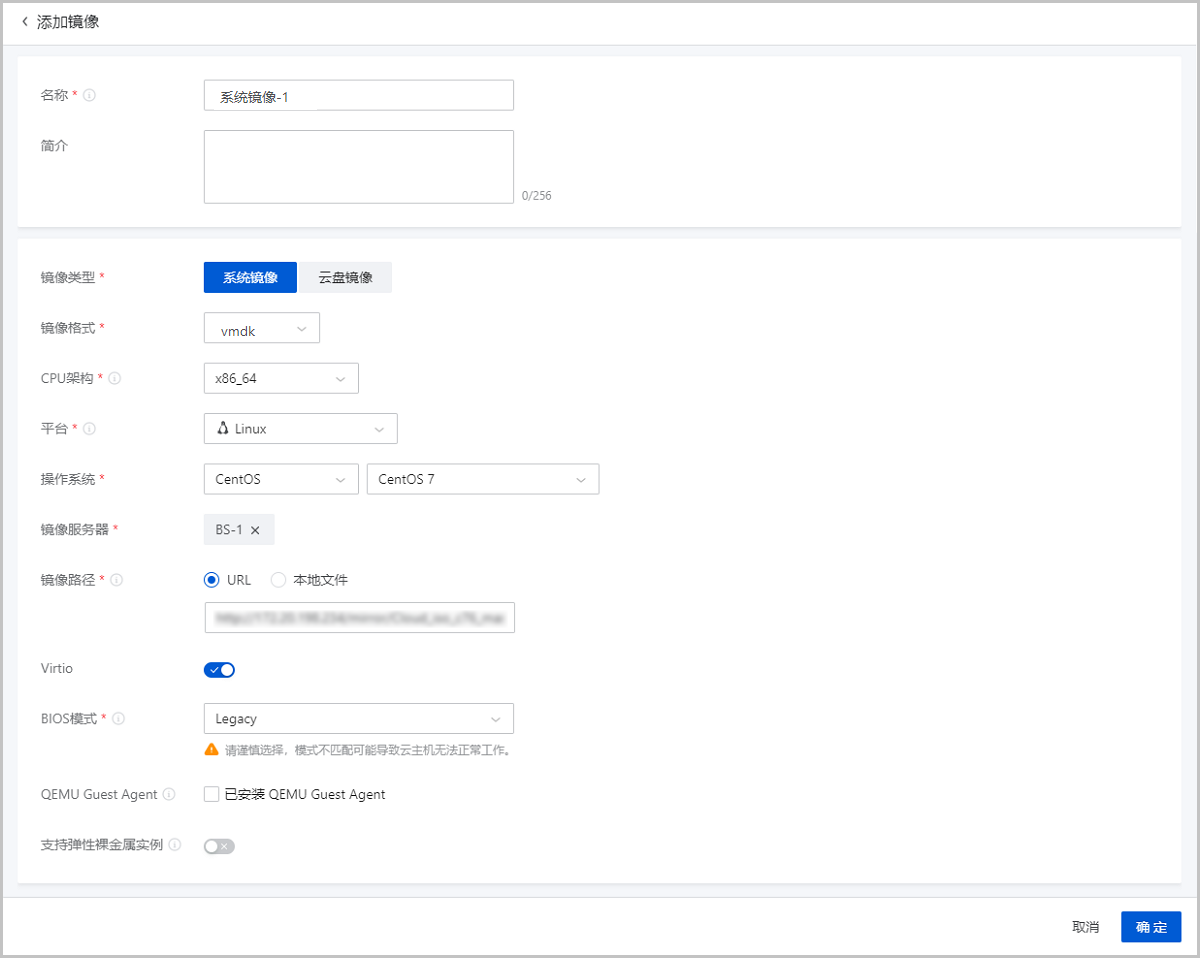Select the 系统镜像 image type tab
The image size is (1200, 958).
click(x=250, y=277)
